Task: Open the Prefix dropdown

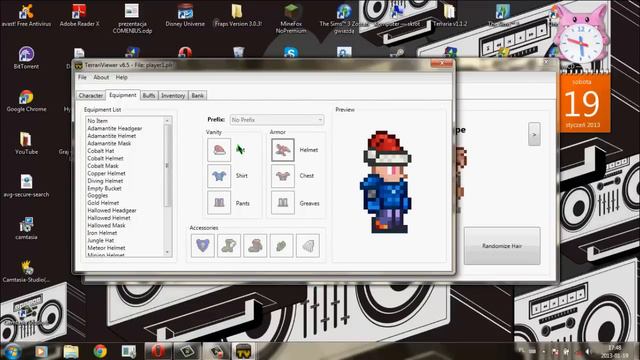Action: click(x=277, y=120)
